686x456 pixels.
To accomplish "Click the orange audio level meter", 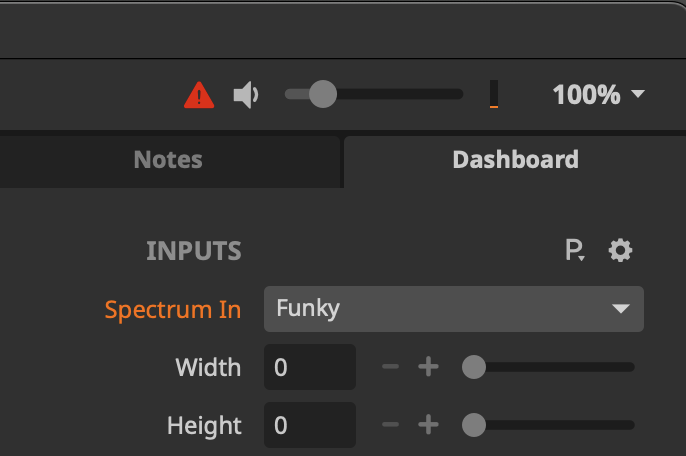I will (494, 94).
